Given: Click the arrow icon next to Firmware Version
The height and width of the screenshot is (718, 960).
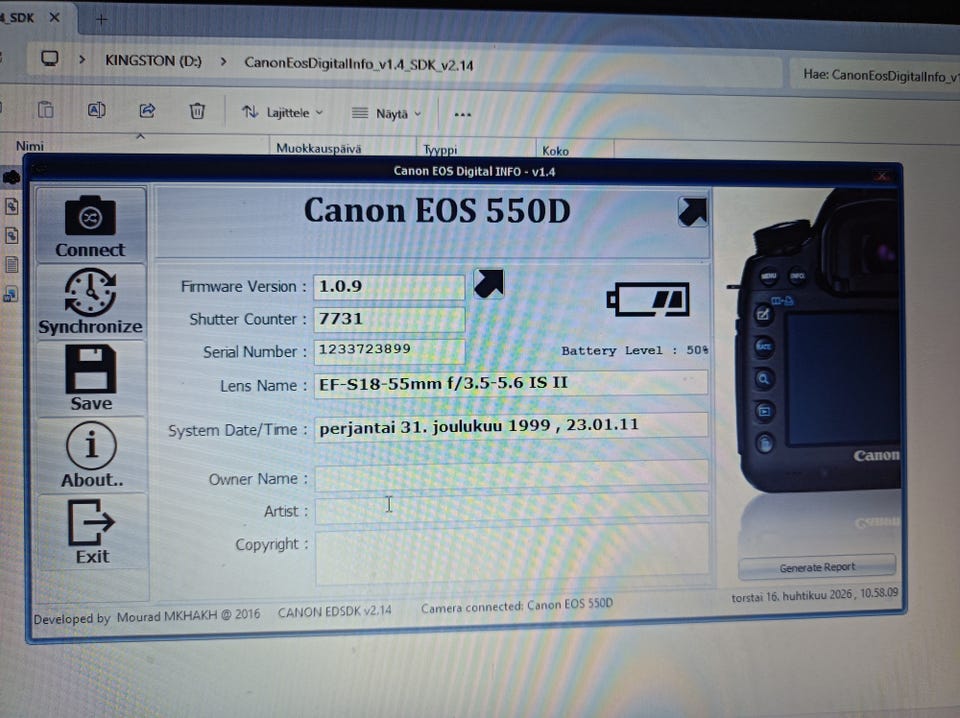Looking at the screenshot, I should pyautogui.click(x=489, y=283).
